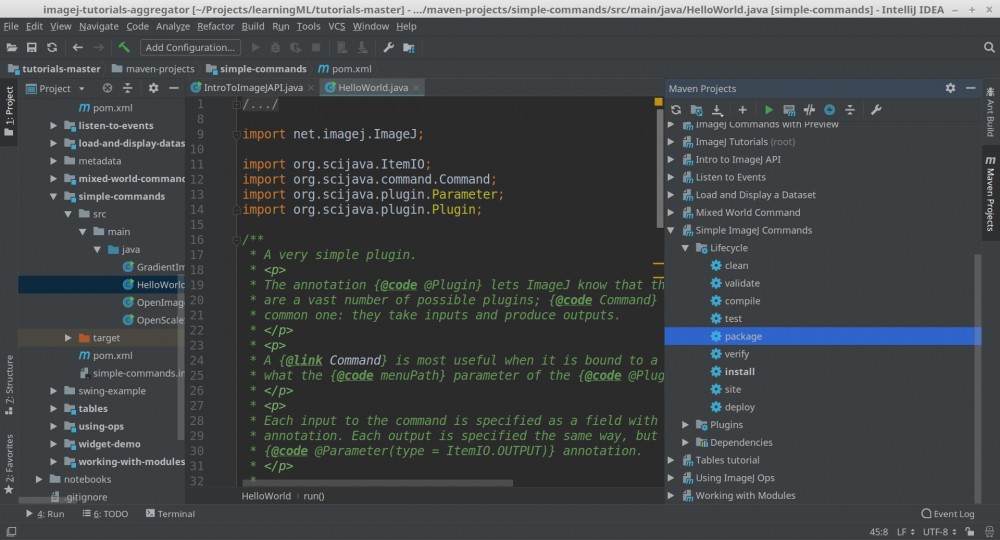
Task: Click Save All in main toolbar
Action: [32, 47]
